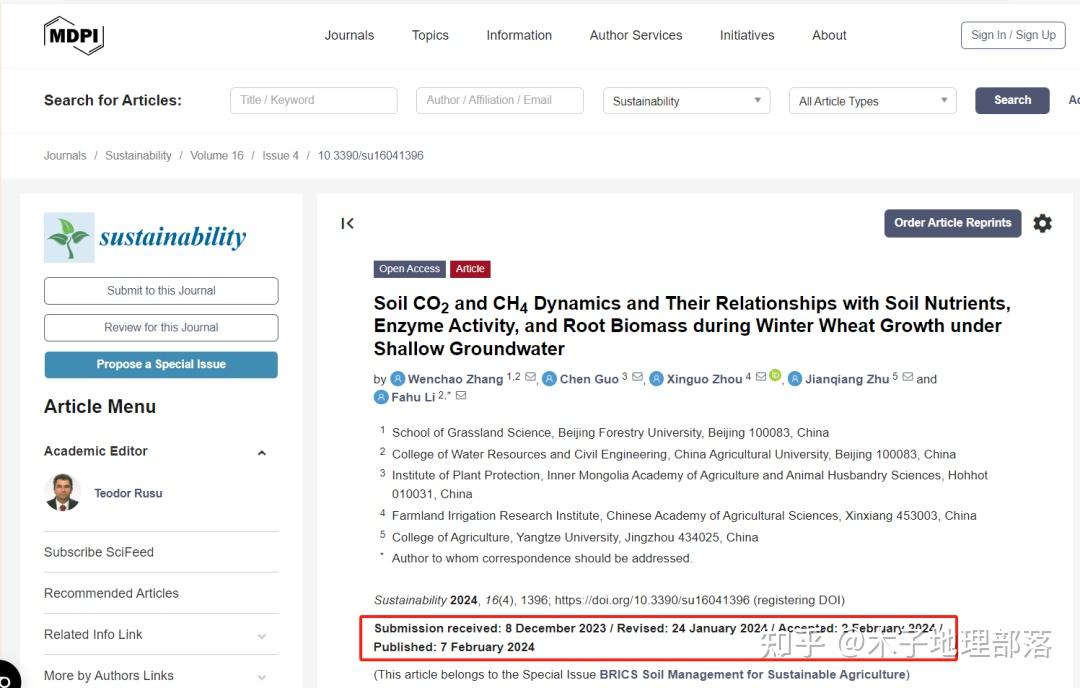This screenshot has height=688, width=1080.
Task: Click the MDPI logo
Action: (x=73, y=36)
